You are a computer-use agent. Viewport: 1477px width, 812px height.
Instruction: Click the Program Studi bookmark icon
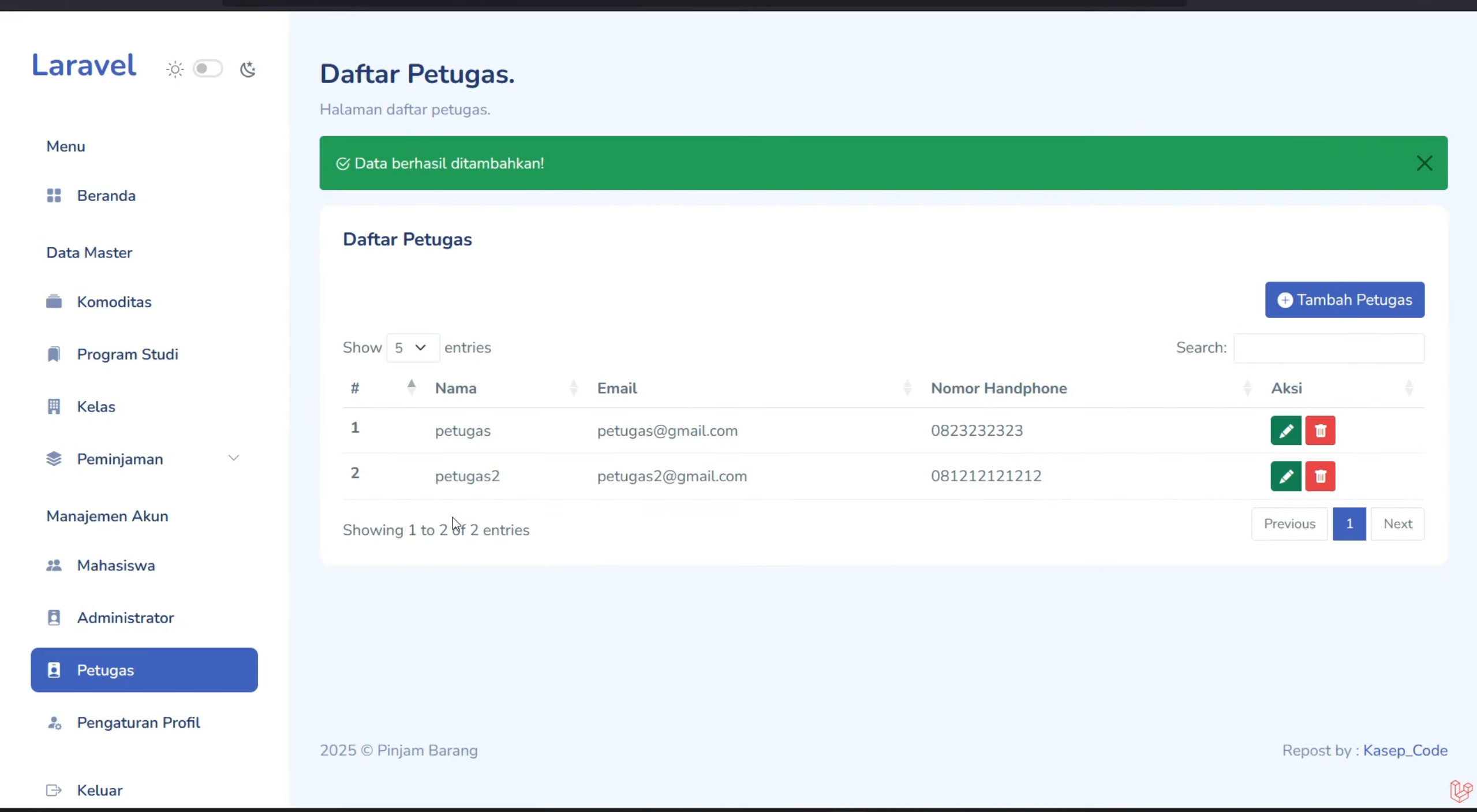click(x=54, y=354)
